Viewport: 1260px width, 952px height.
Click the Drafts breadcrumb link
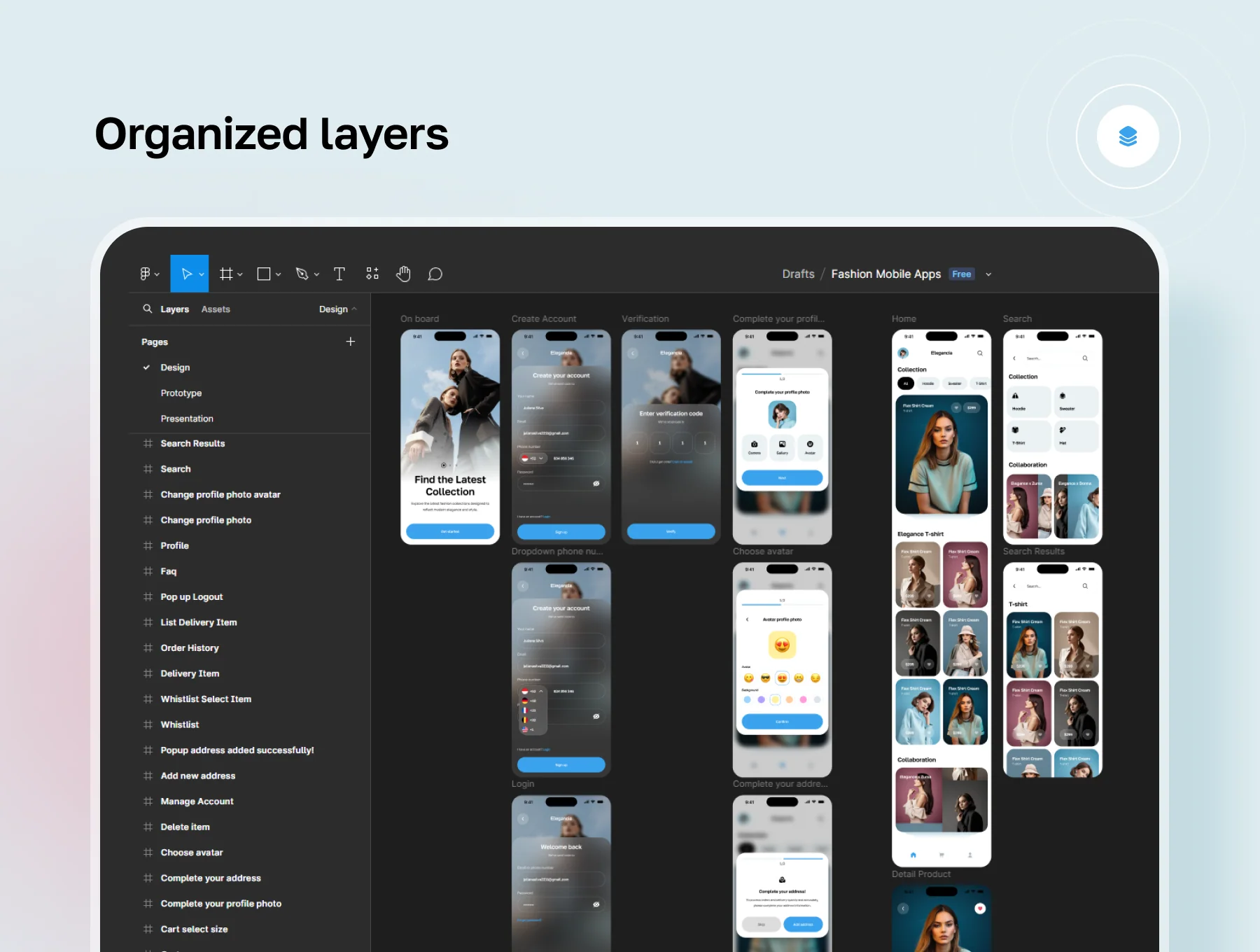click(x=798, y=274)
